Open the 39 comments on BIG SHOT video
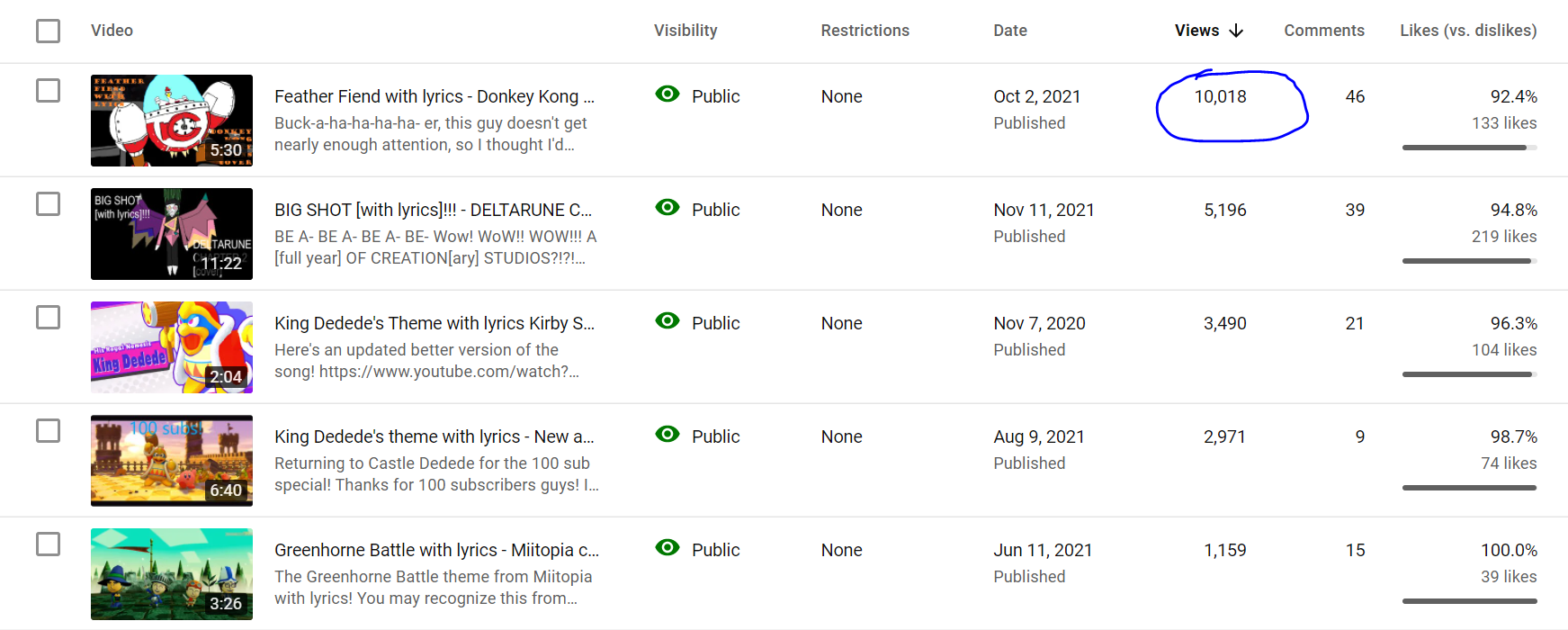This screenshot has width=1568, height=630. (1355, 210)
